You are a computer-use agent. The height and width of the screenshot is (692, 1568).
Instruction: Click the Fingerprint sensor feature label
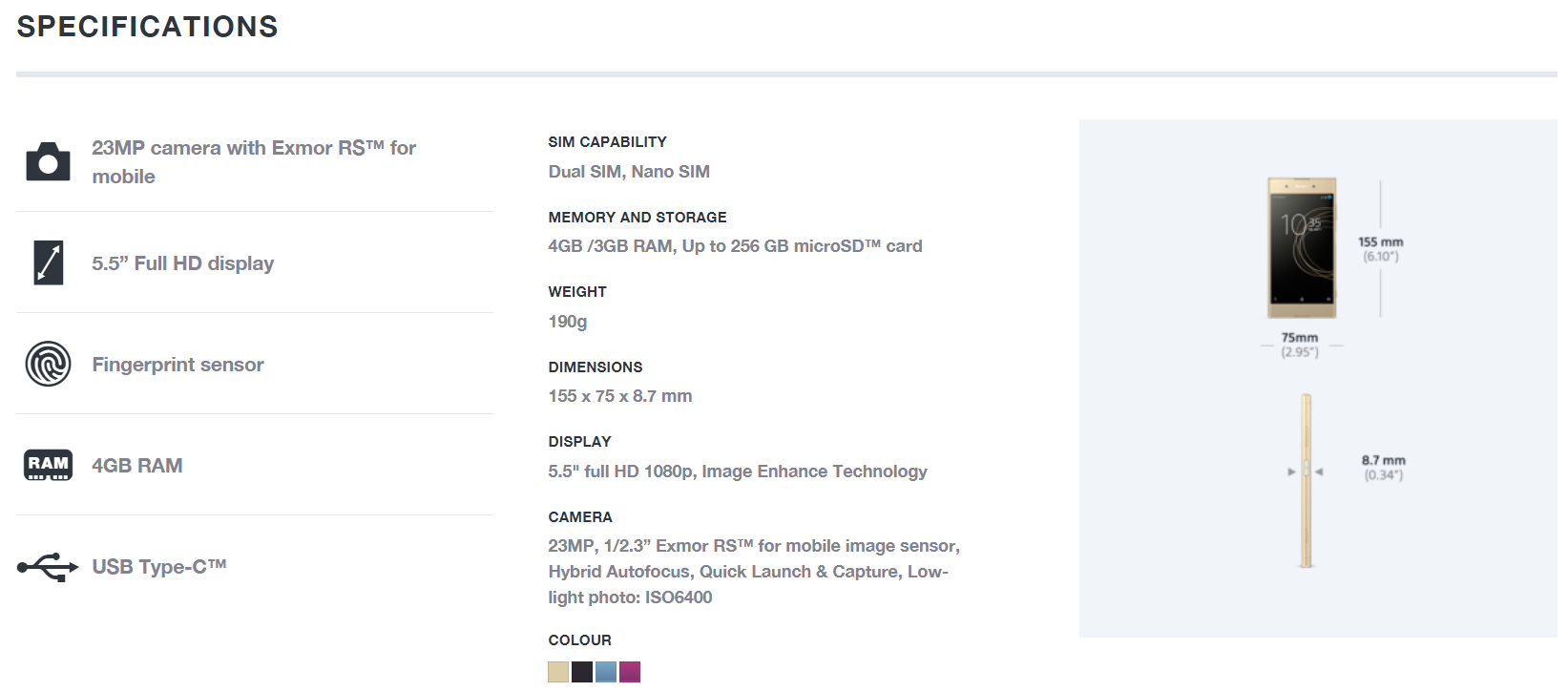pos(178,365)
